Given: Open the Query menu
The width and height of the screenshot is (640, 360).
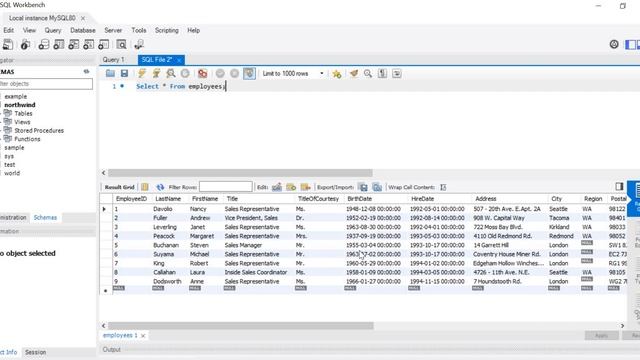Looking at the screenshot, I should click(53, 30).
